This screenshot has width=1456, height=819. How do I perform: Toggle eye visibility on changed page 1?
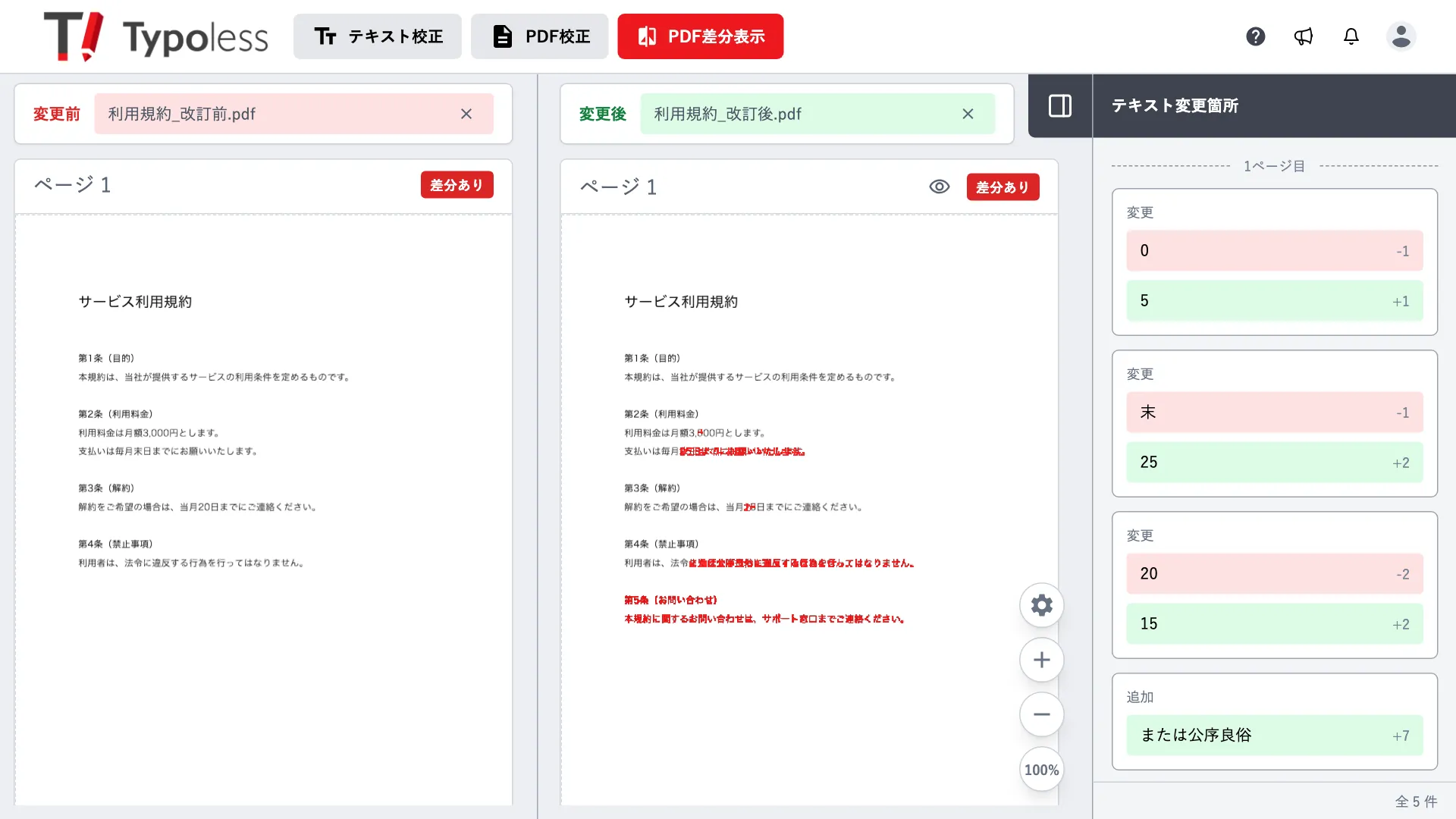940,187
